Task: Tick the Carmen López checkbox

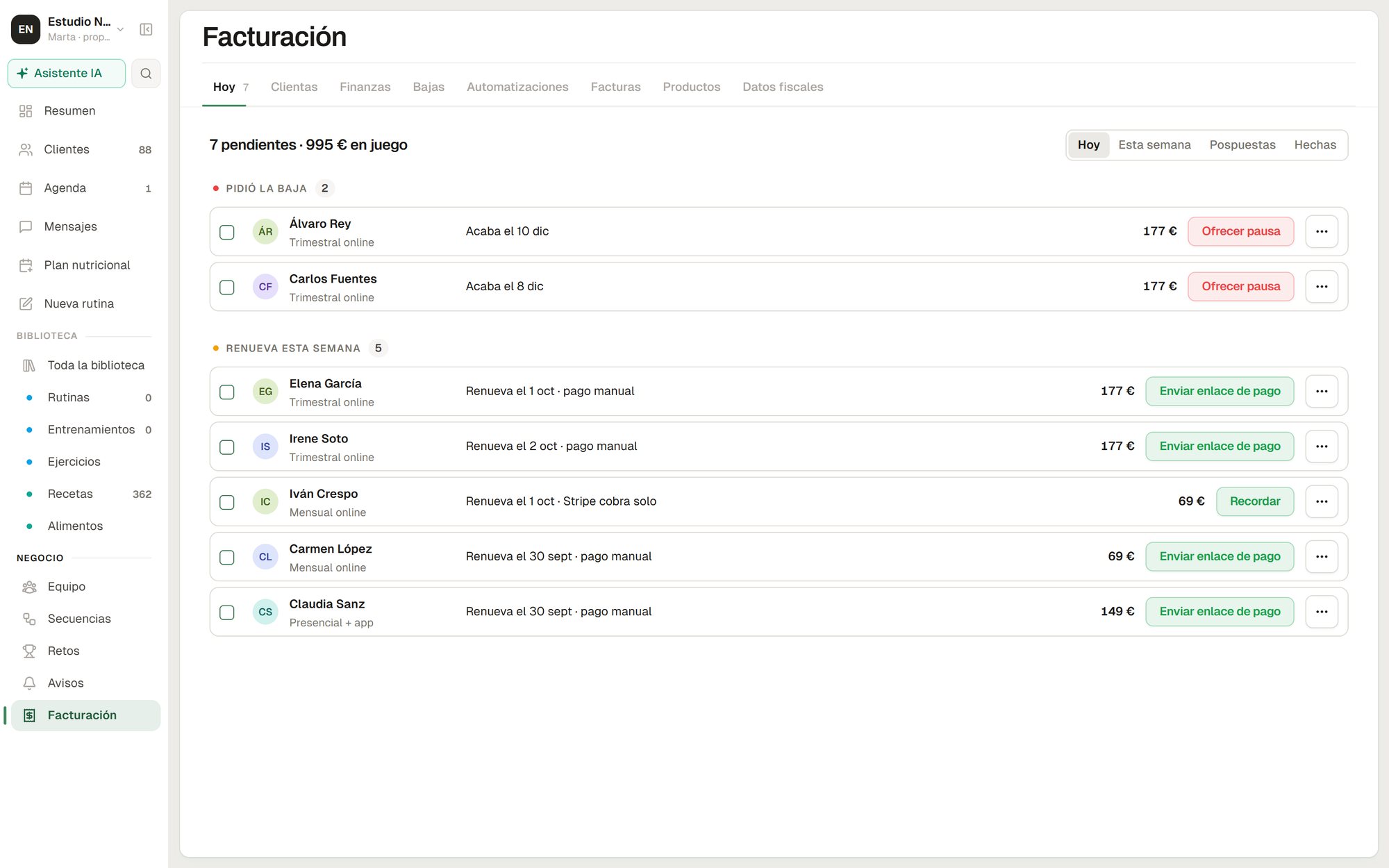Action: point(227,557)
